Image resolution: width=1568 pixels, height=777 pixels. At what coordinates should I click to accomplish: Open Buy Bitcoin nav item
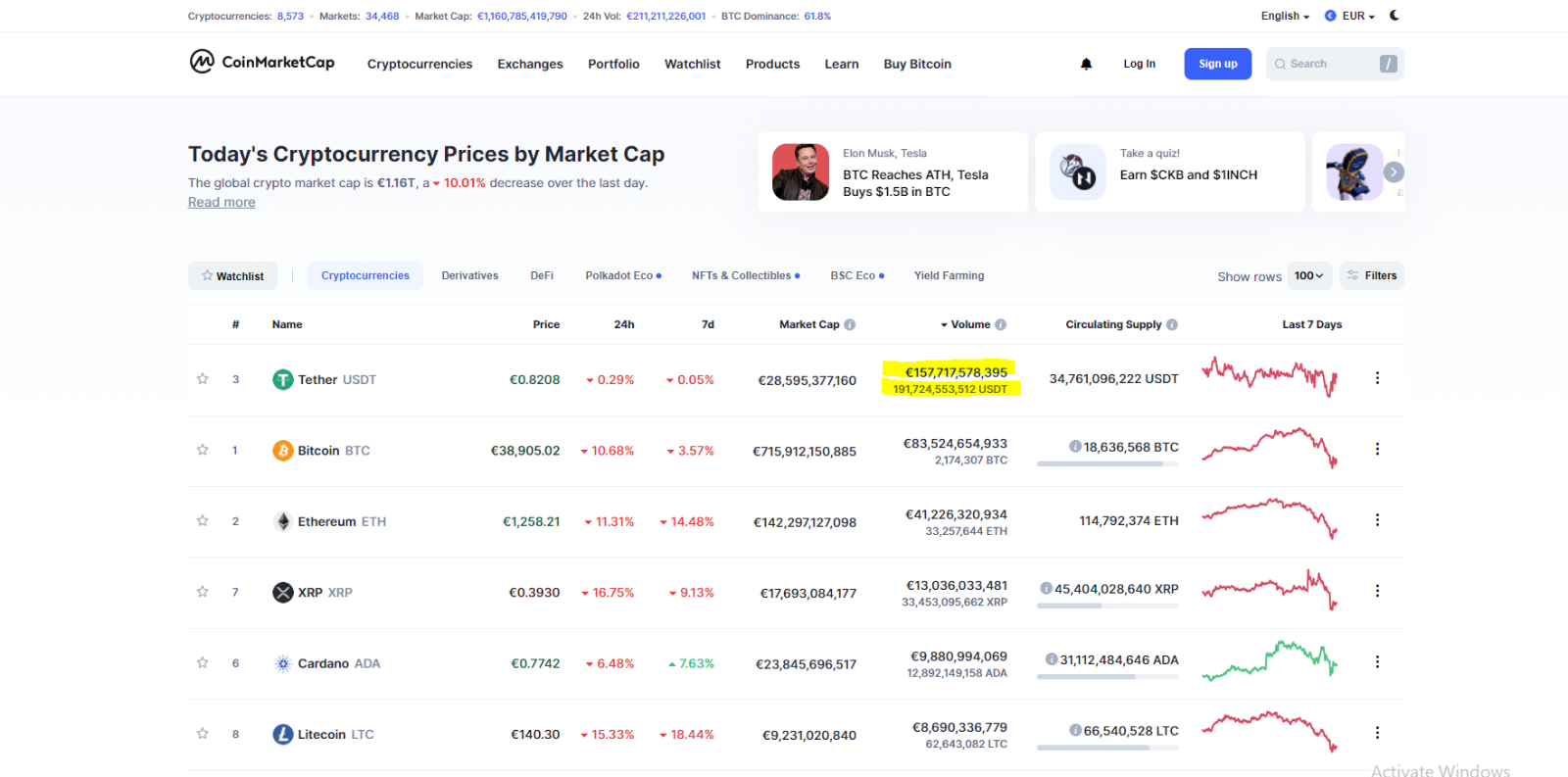click(917, 64)
